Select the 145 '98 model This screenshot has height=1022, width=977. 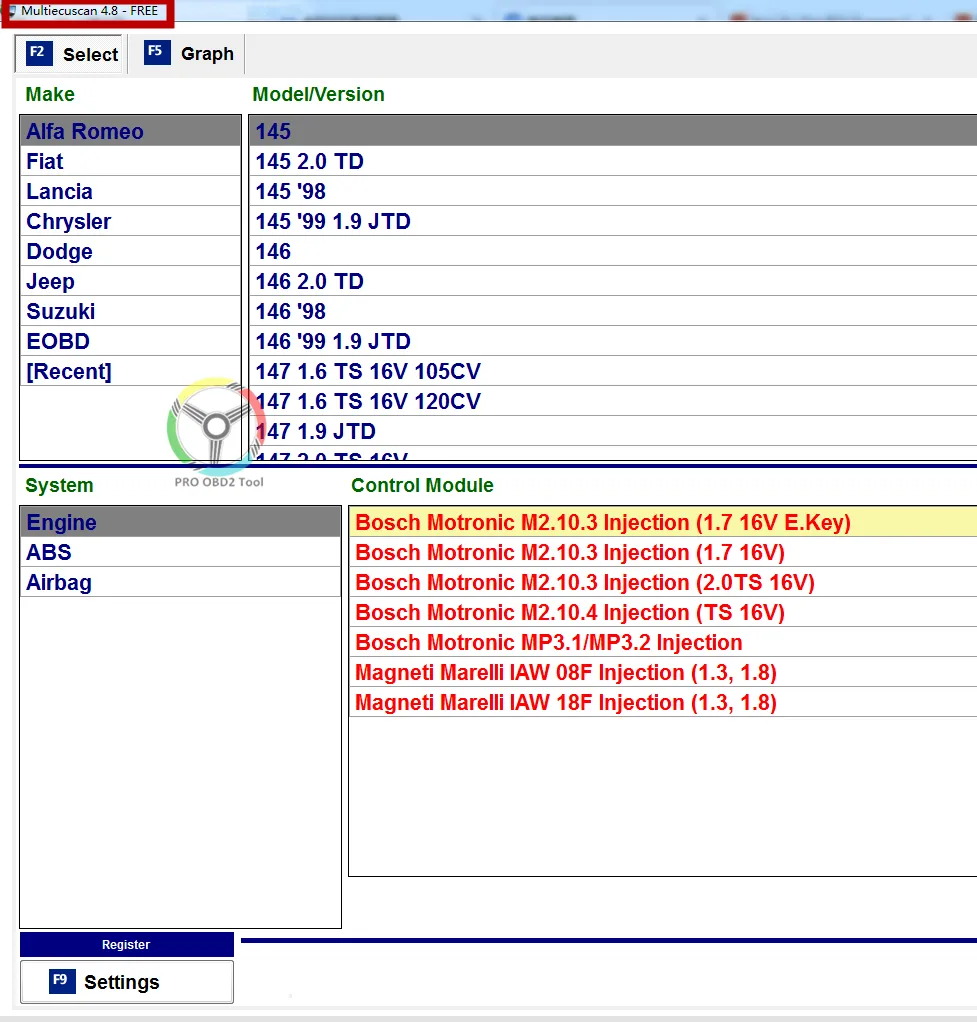point(613,191)
